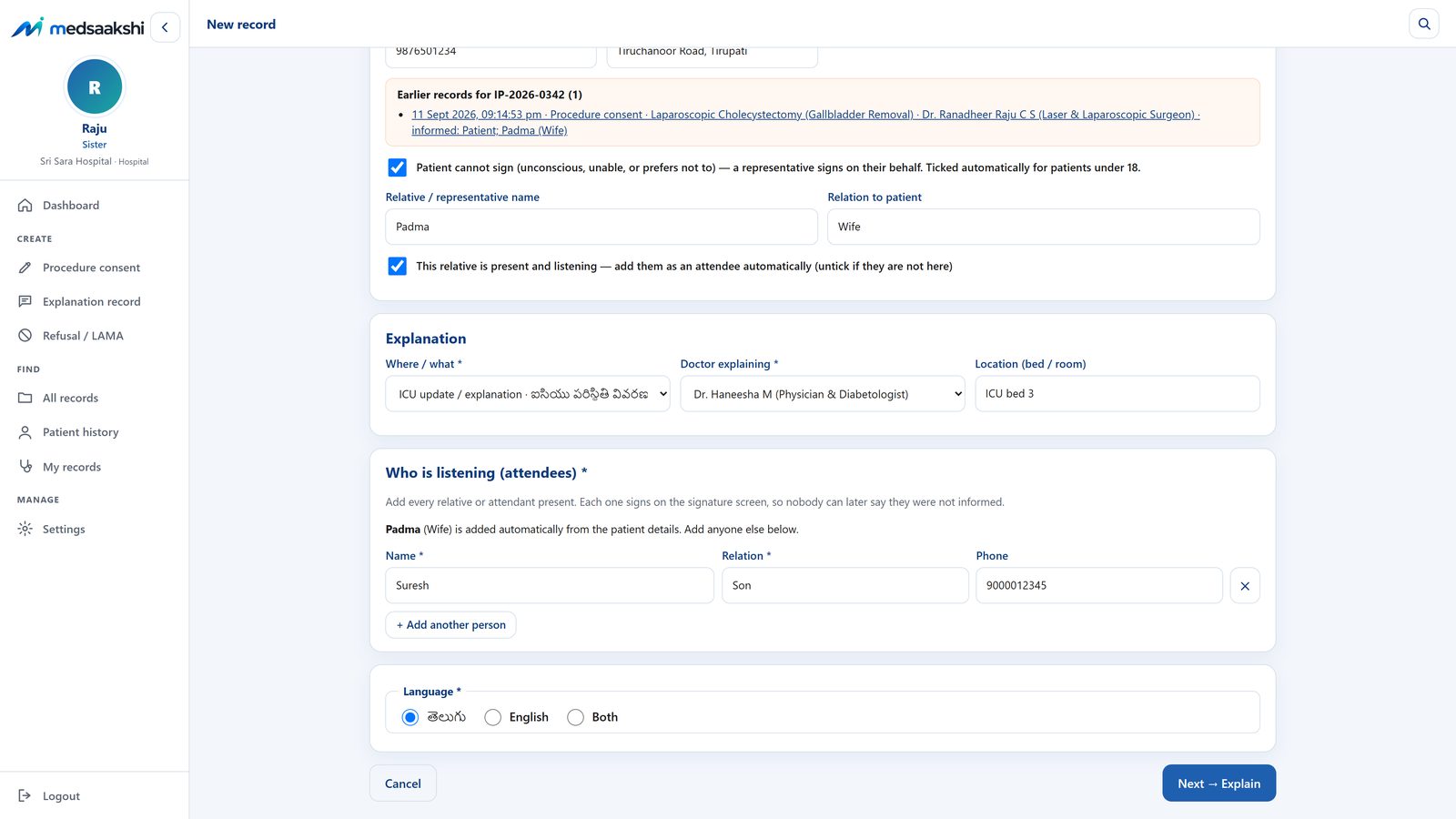
Task: Click the 'New record' page title
Action: (241, 25)
